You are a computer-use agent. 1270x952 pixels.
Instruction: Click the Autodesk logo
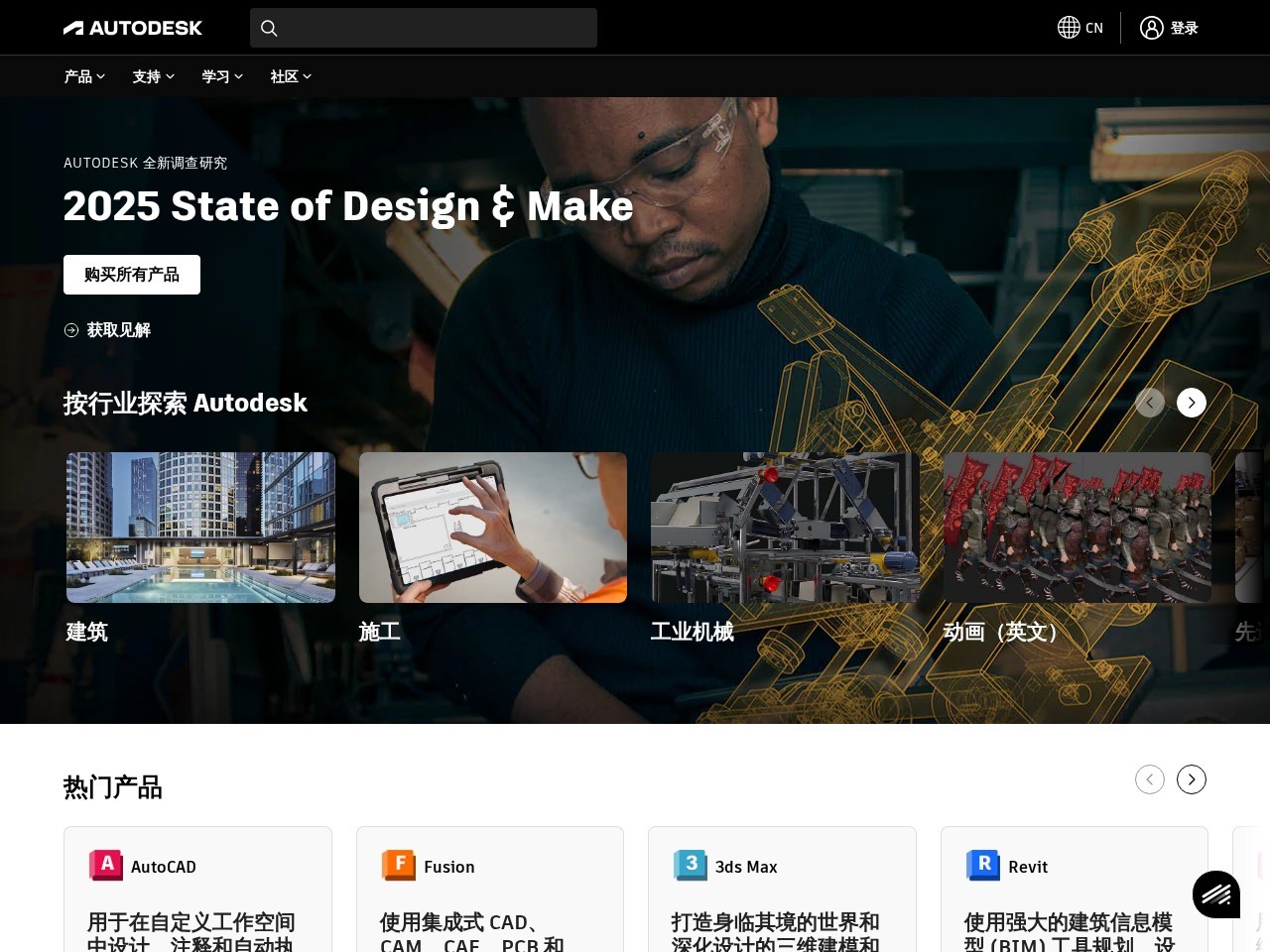coord(133,28)
